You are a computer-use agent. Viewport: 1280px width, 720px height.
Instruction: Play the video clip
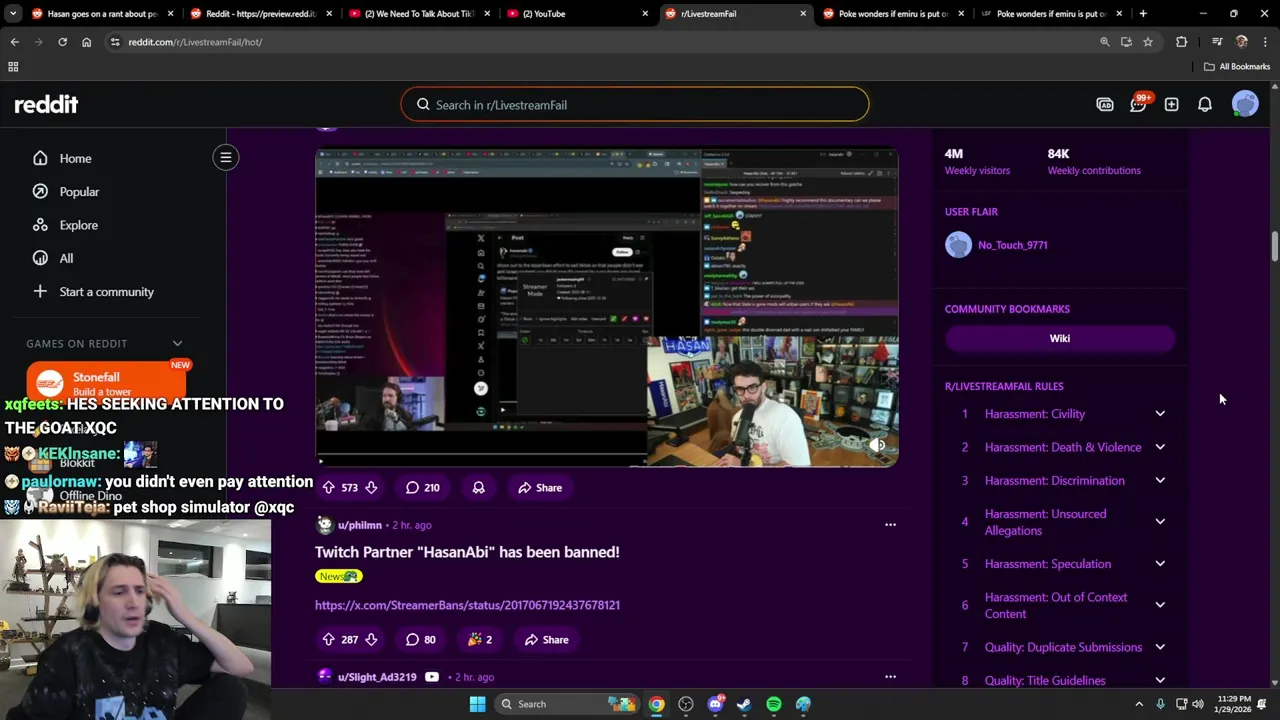(321, 461)
